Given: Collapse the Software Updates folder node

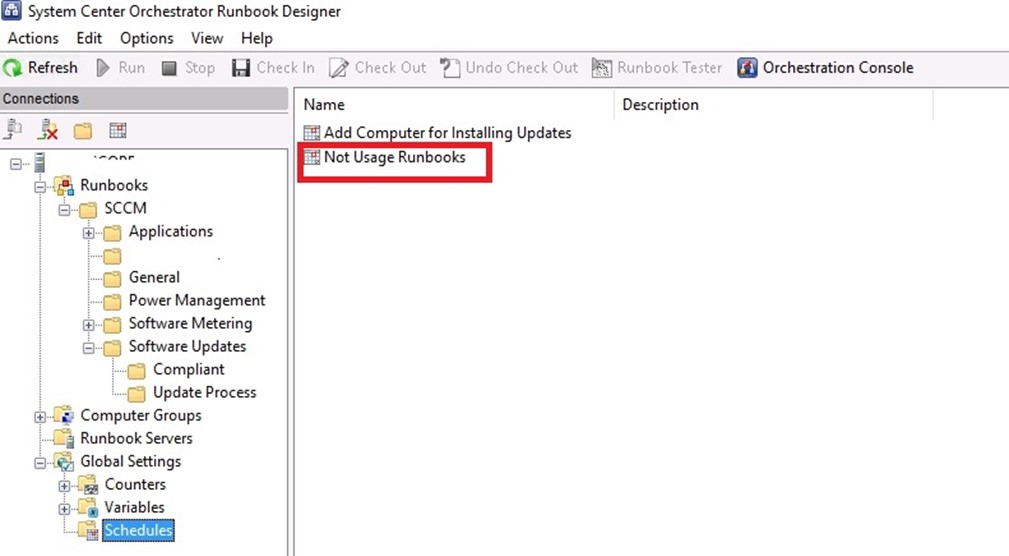Looking at the screenshot, I should click(x=89, y=348).
